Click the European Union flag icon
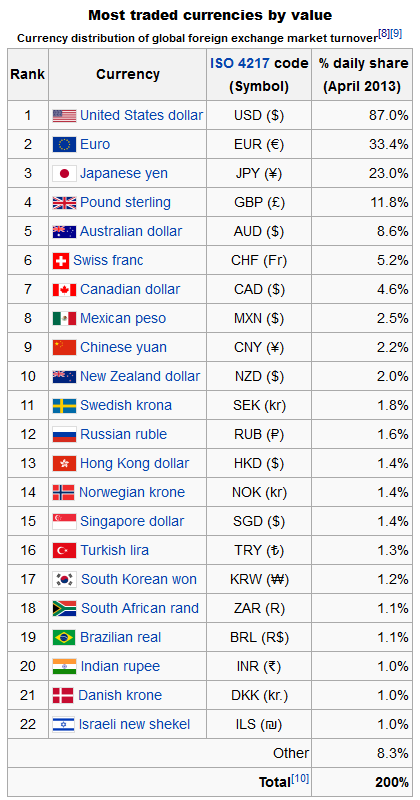Viewport: 420px width, 800px height. pos(64,145)
